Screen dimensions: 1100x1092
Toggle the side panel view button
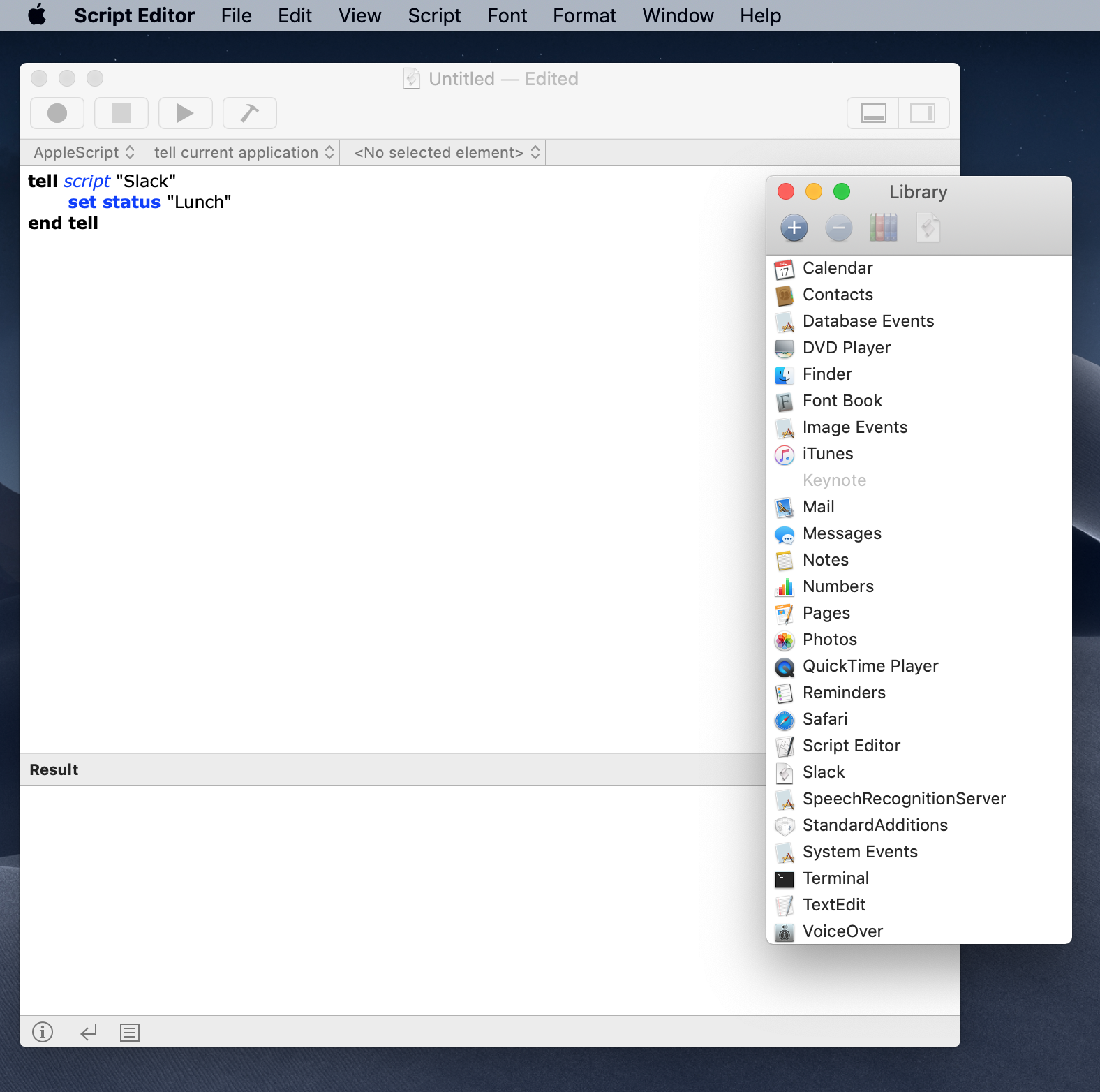tap(923, 113)
